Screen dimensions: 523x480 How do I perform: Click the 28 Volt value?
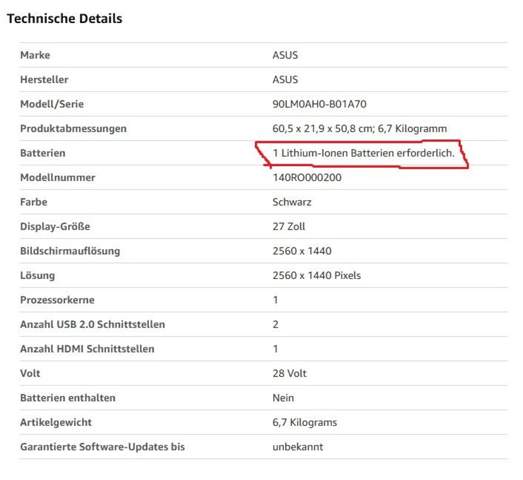pyautogui.click(x=289, y=373)
